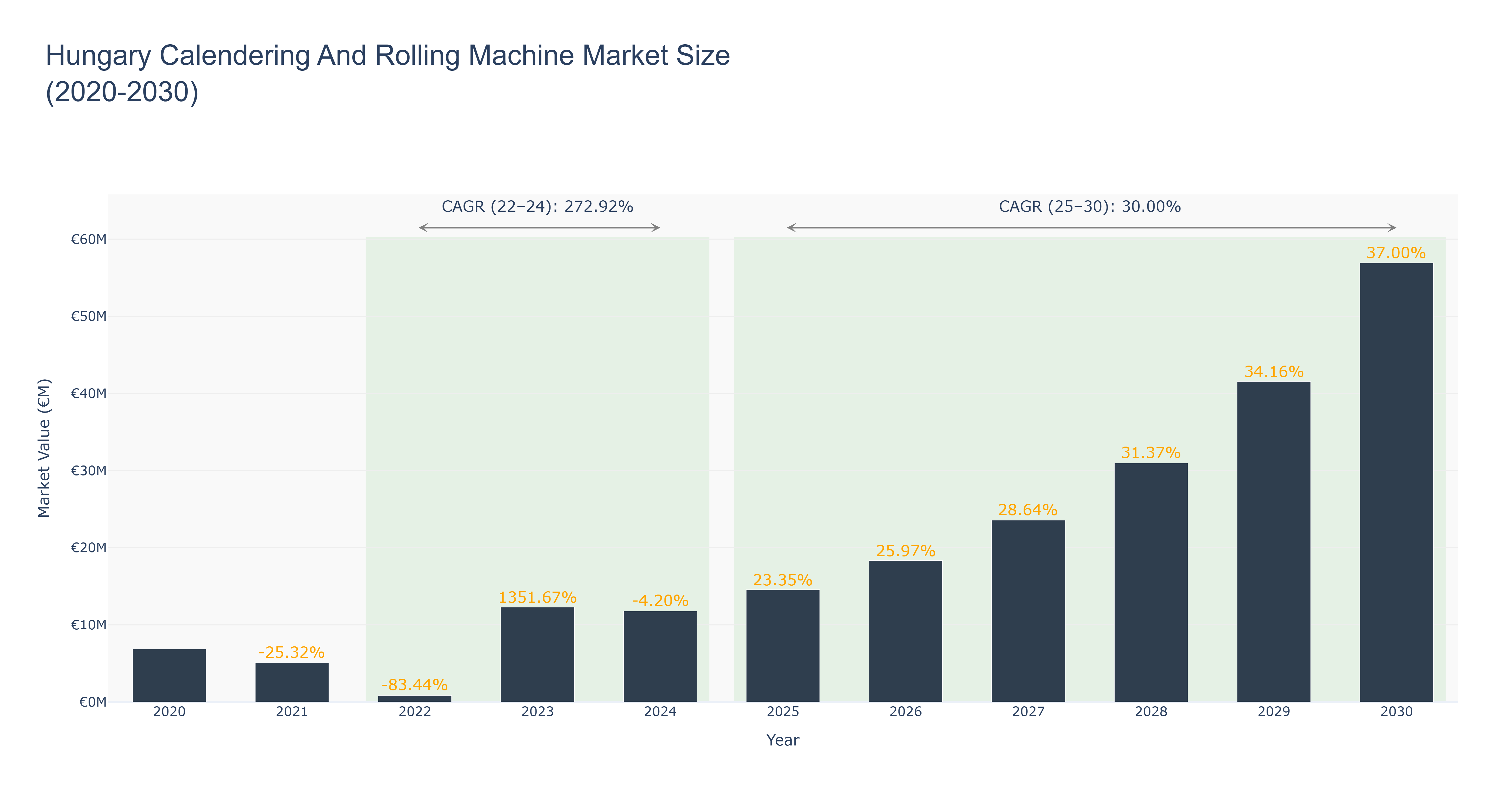Click the 2029 x-axis tick label
Viewport: 1512px width, 810px height.
click(x=1273, y=711)
